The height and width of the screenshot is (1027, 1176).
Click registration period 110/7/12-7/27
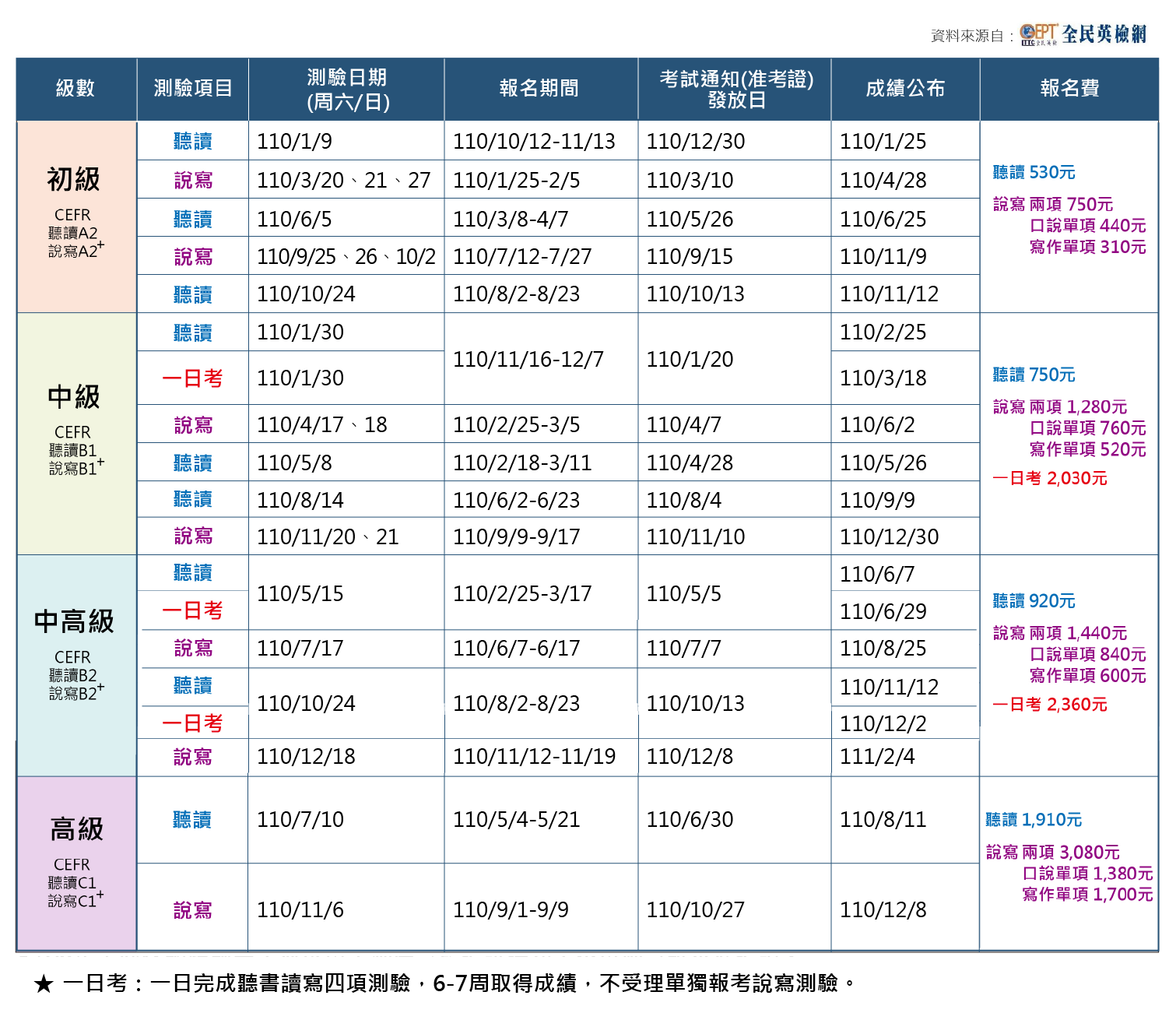coord(522,257)
